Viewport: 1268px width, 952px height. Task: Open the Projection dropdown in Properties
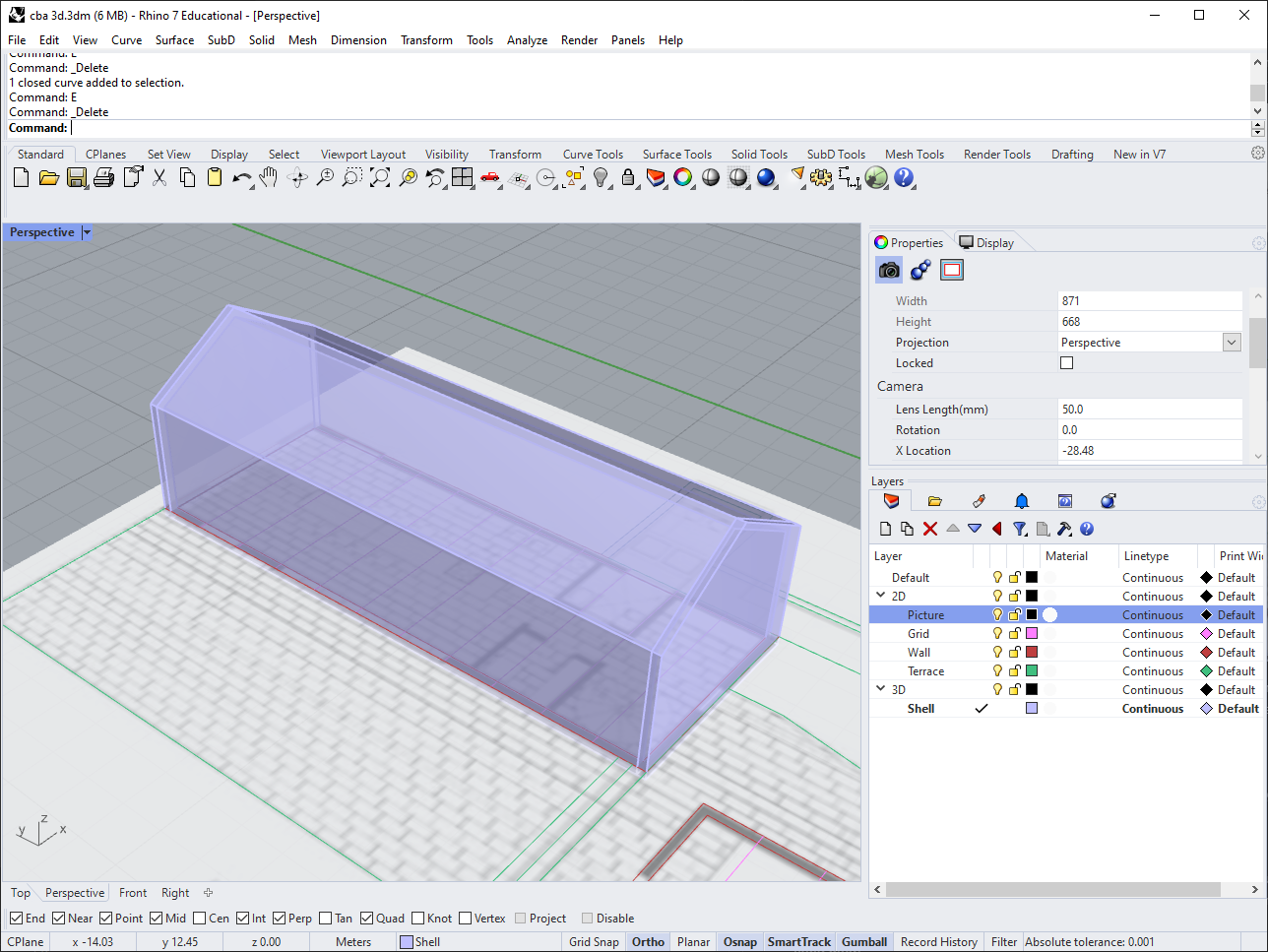[x=1231, y=342]
